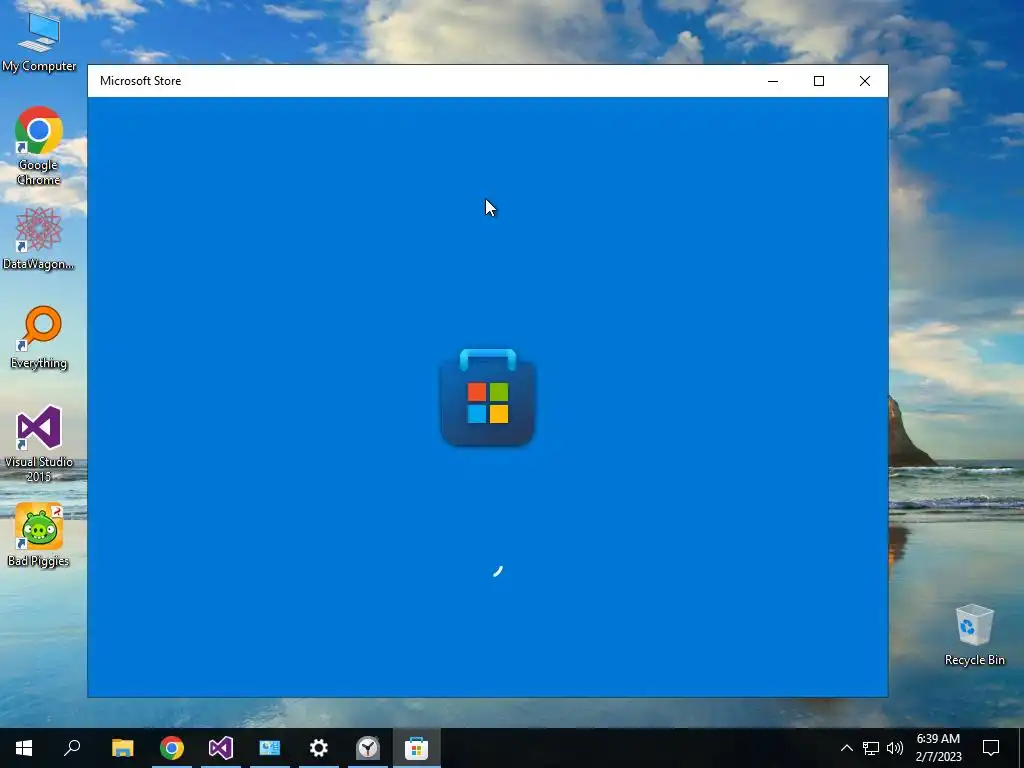1024x768 pixels.
Task: Select the Recycle Bin desktop icon
Action: click(x=974, y=635)
